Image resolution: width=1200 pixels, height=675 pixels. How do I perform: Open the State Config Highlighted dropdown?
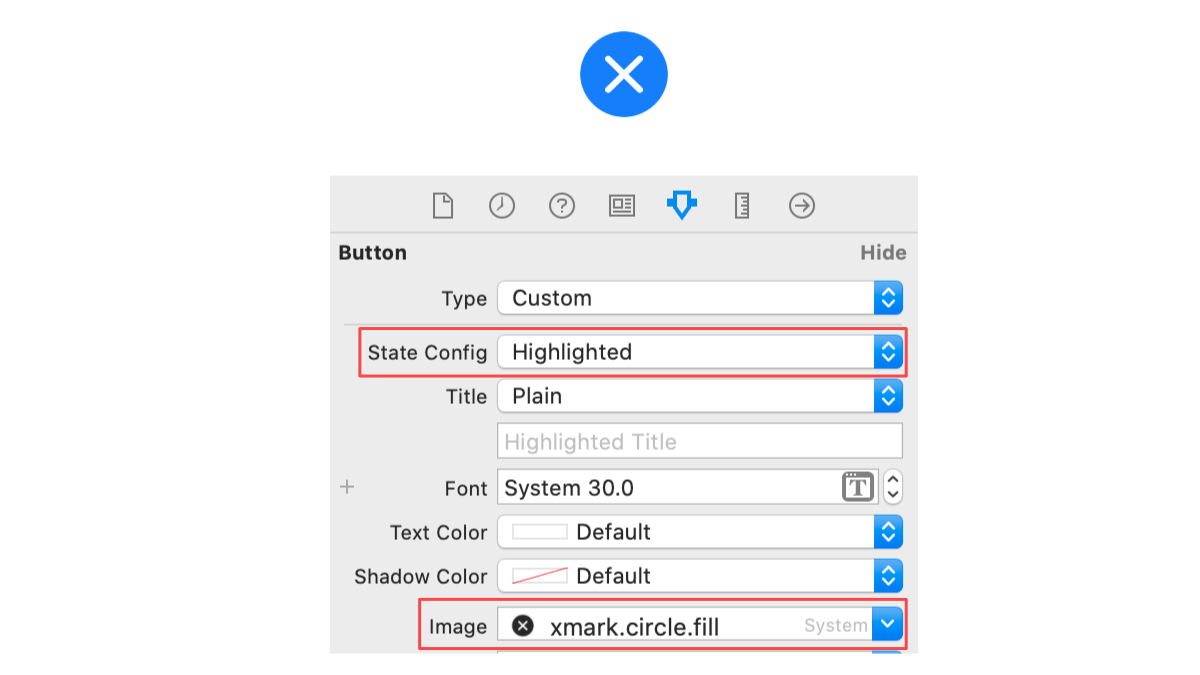pyautogui.click(x=888, y=352)
